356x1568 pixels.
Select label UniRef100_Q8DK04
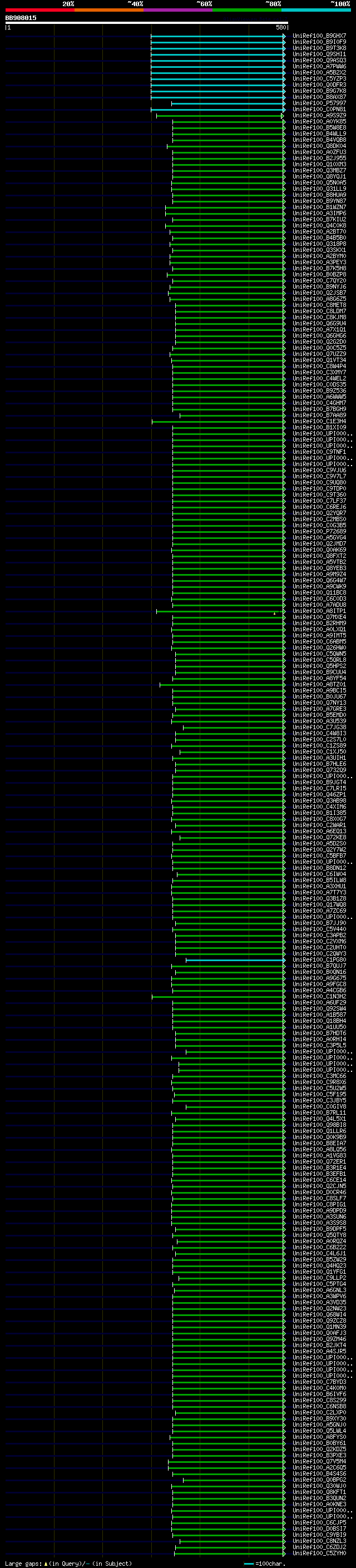(x=319, y=146)
